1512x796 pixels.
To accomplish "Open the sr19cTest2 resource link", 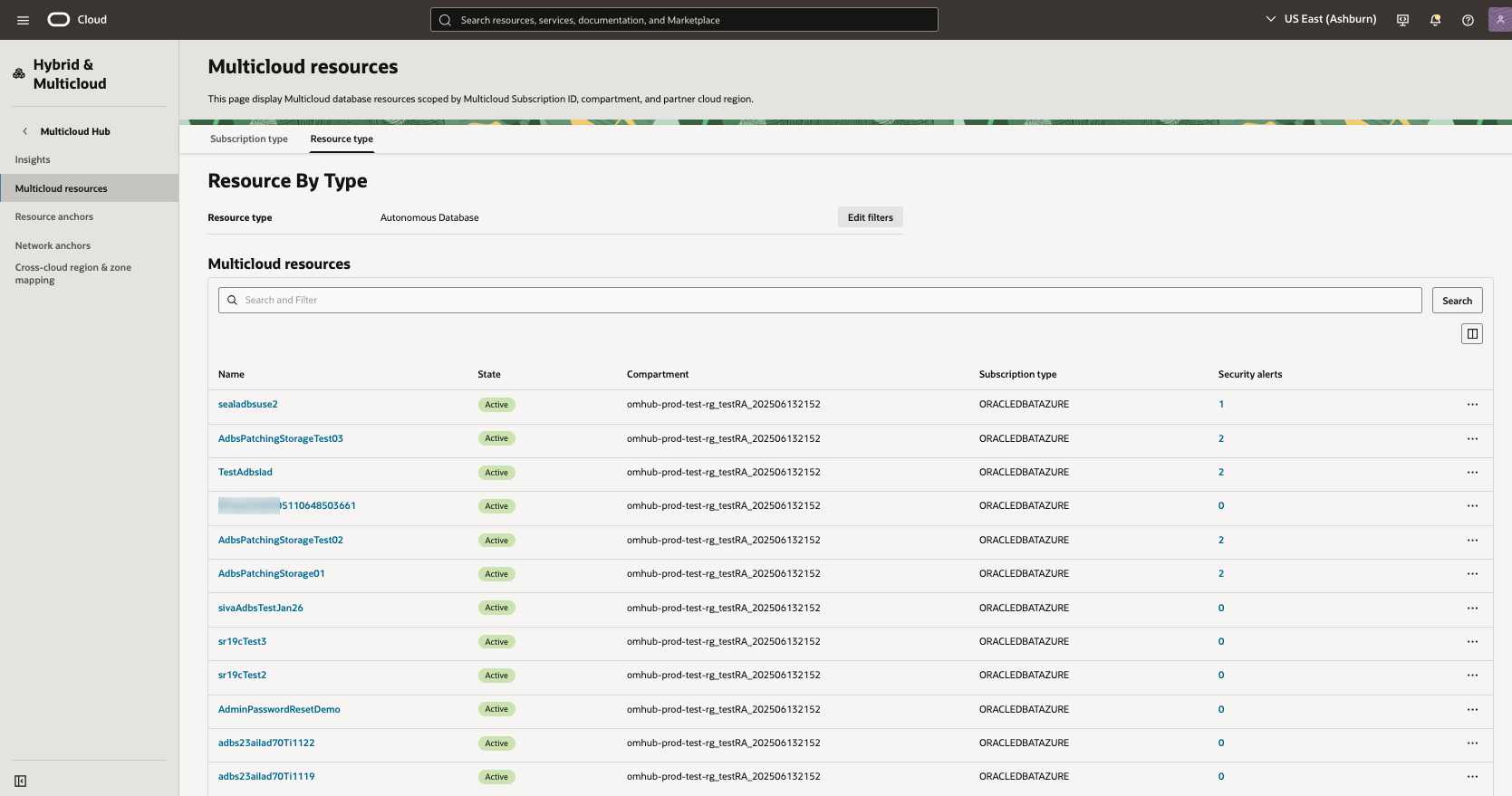I will tap(243, 675).
